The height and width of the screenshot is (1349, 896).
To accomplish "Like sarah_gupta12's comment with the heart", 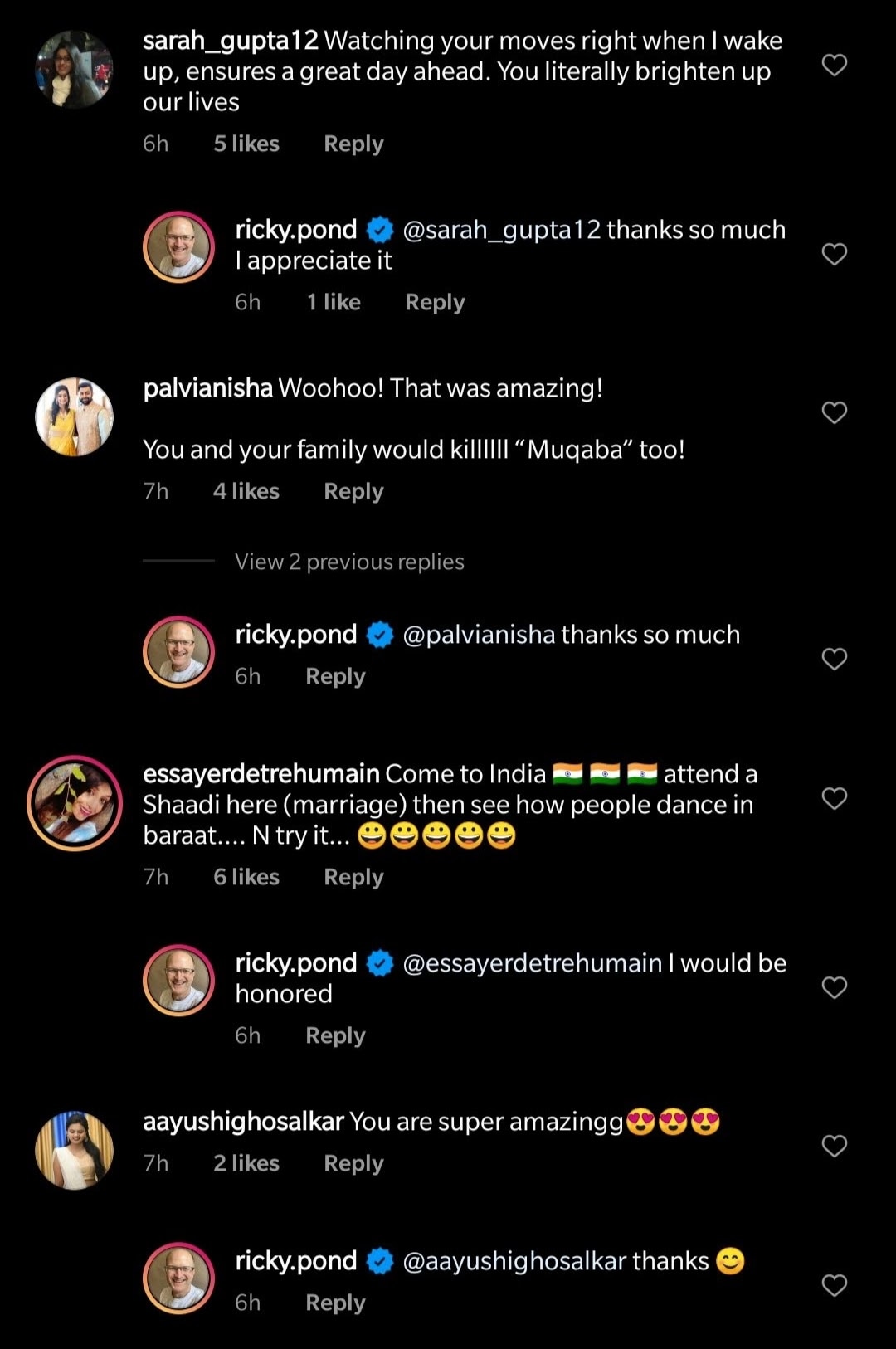I will click(834, 65).
